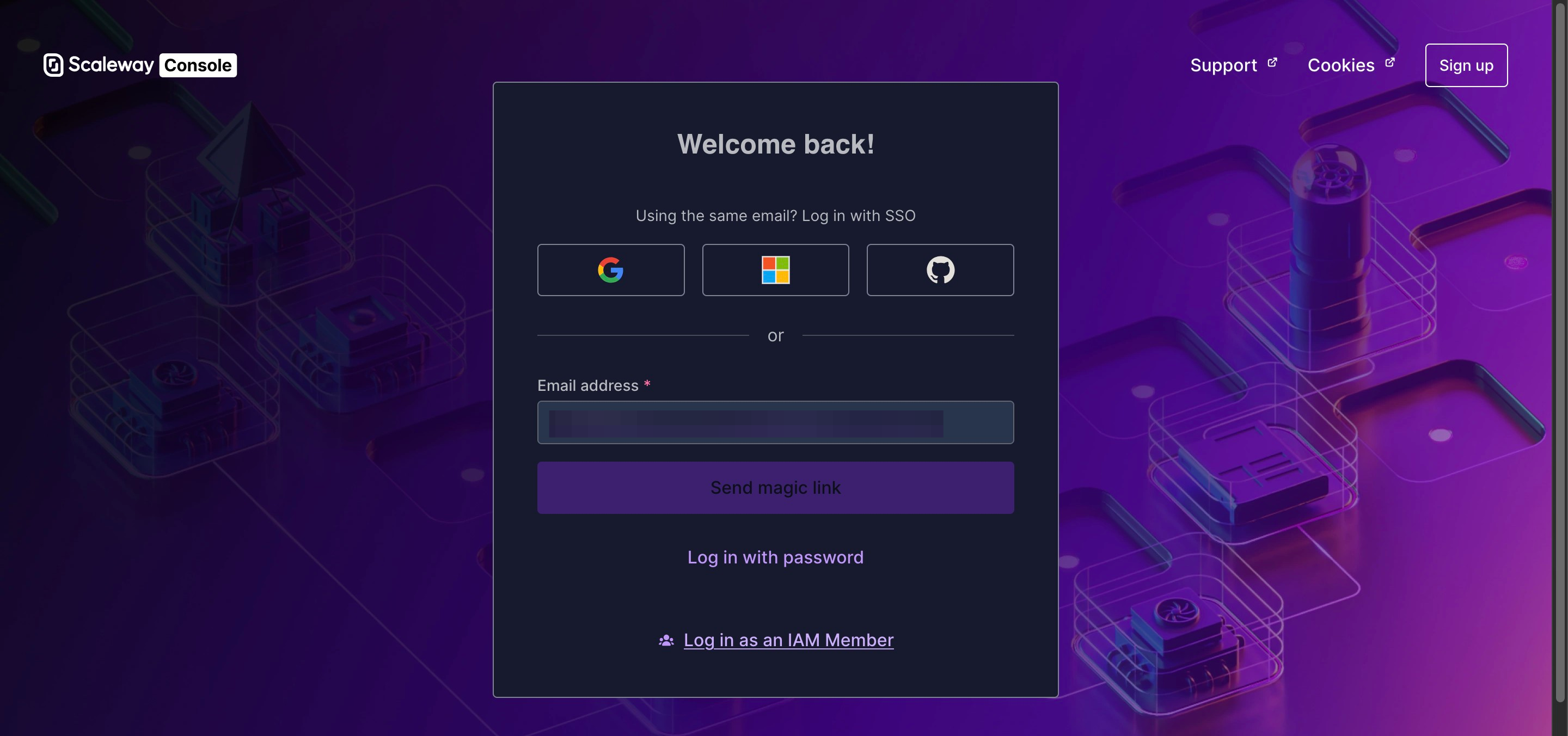Viewport: 1568px width, 736px height.
Task: Click the external-link icon next to Support
Action: pyautogui.click(x=1272, y=62)
